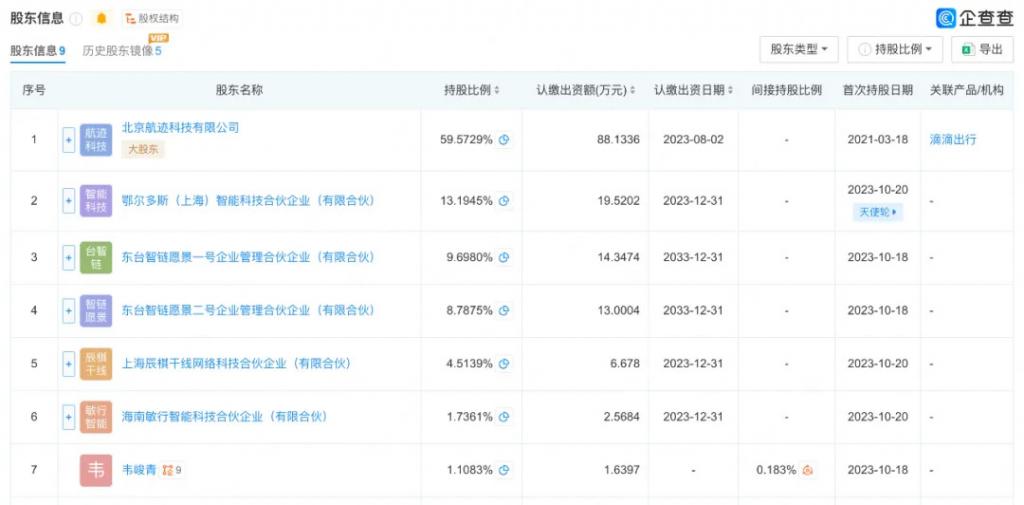Click the pie icon next to 59.5729%
1024x505 pixels.
pos(505,140)
